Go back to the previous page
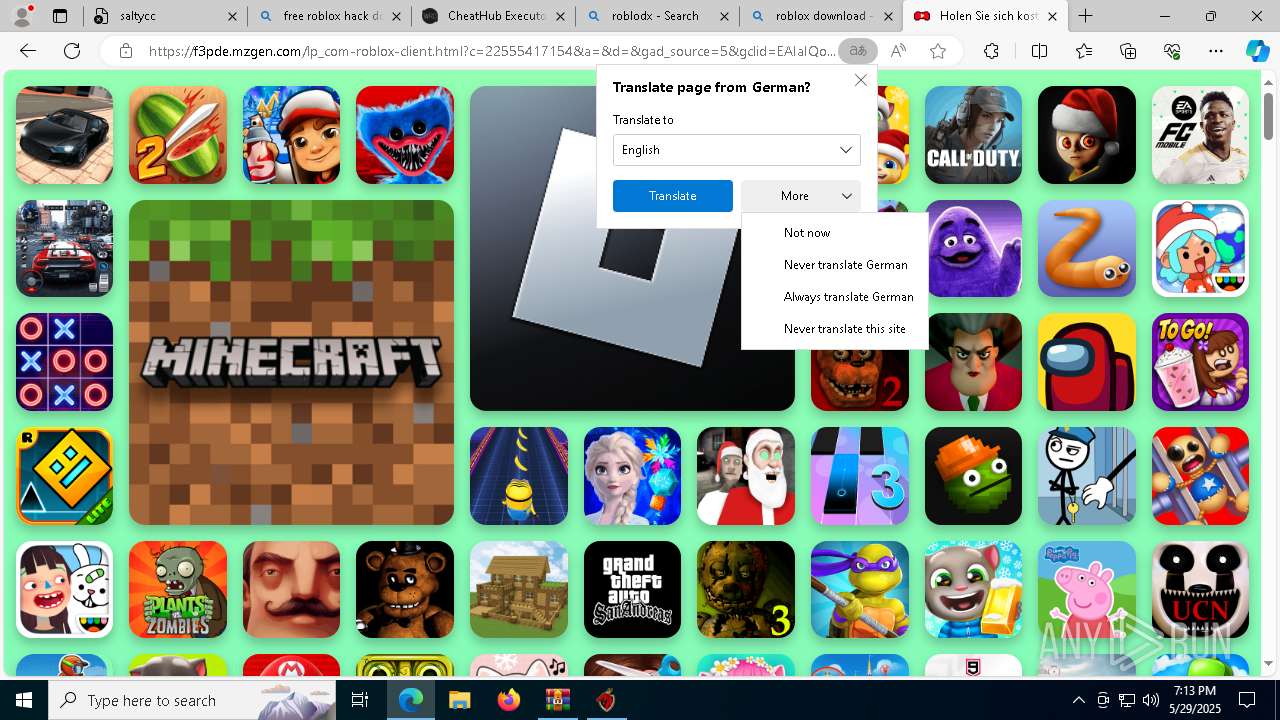1280x720 pixels. (28, 51)
